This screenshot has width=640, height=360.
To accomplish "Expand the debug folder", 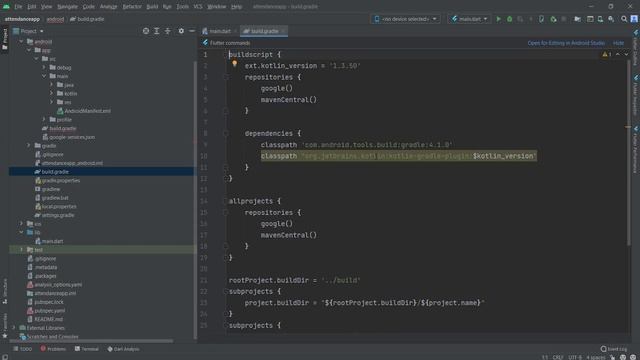I will pyautogui.click(x=44, y=67).
